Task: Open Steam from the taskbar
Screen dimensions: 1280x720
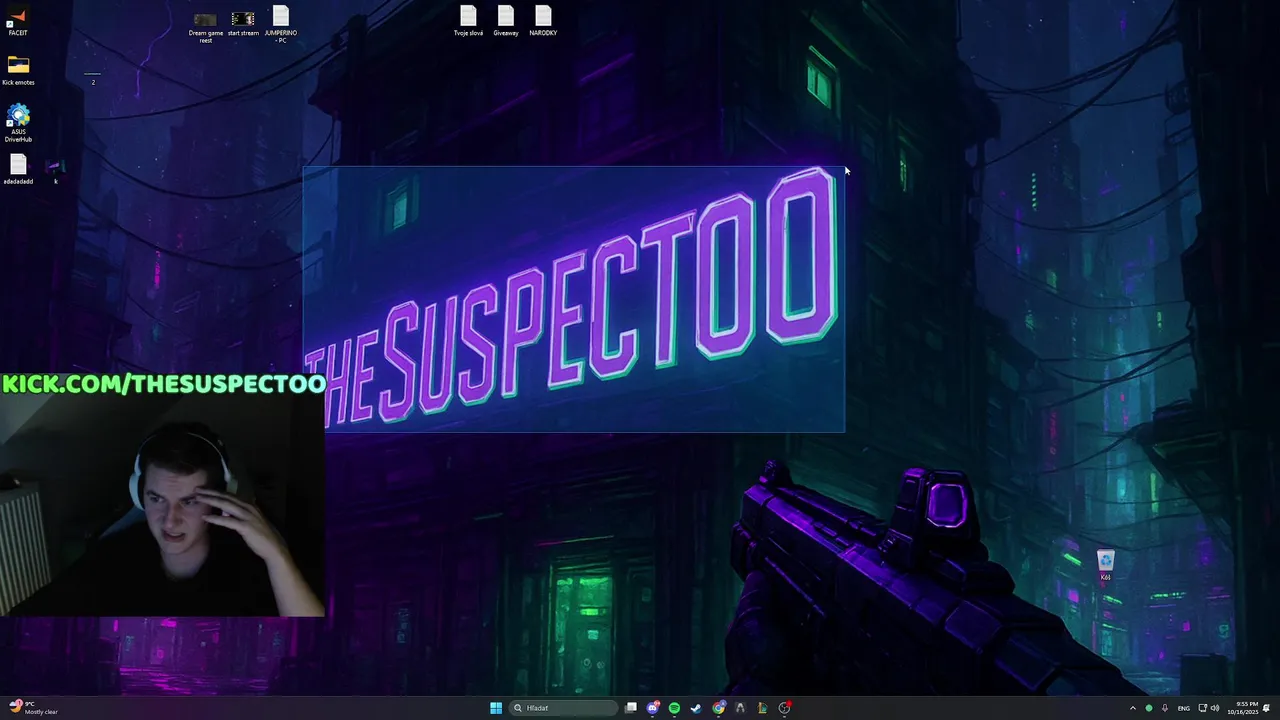Action: pos(697,708)
